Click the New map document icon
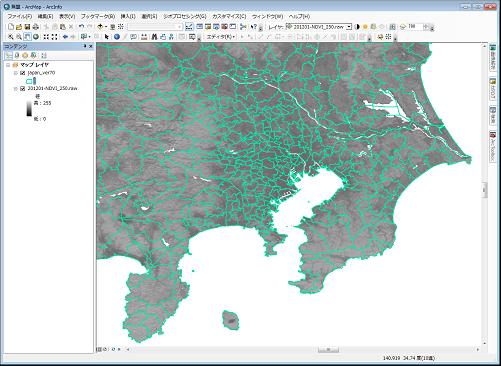501x366 pixels. [x=11, y=27]
